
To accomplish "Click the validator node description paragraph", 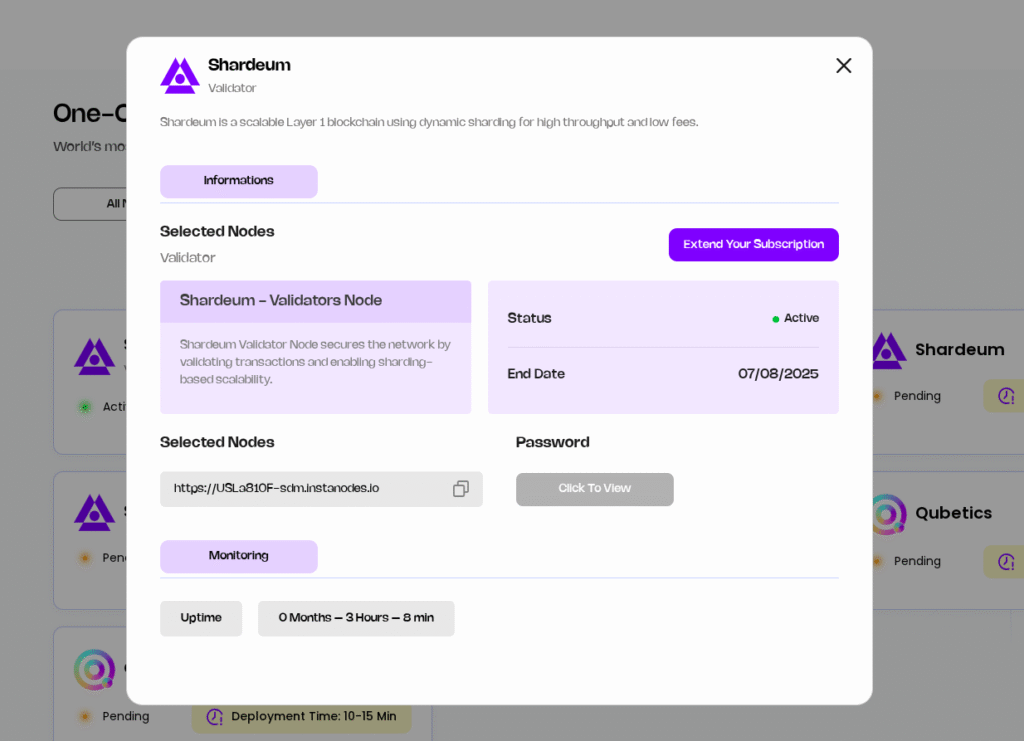I will pyautogui.click(x=315, y=362).
